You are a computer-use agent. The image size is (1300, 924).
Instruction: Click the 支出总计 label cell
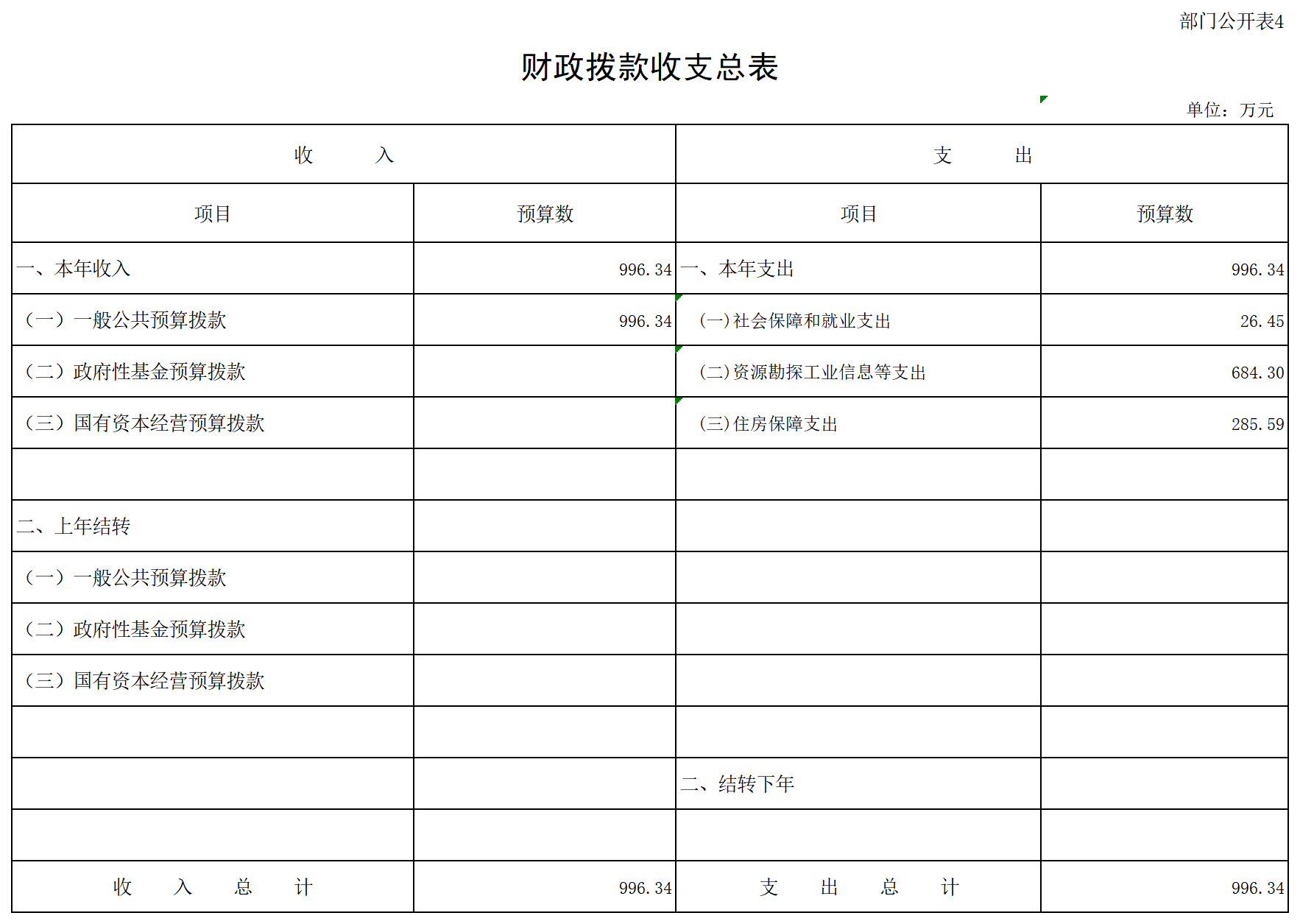(x=858, y=887)
